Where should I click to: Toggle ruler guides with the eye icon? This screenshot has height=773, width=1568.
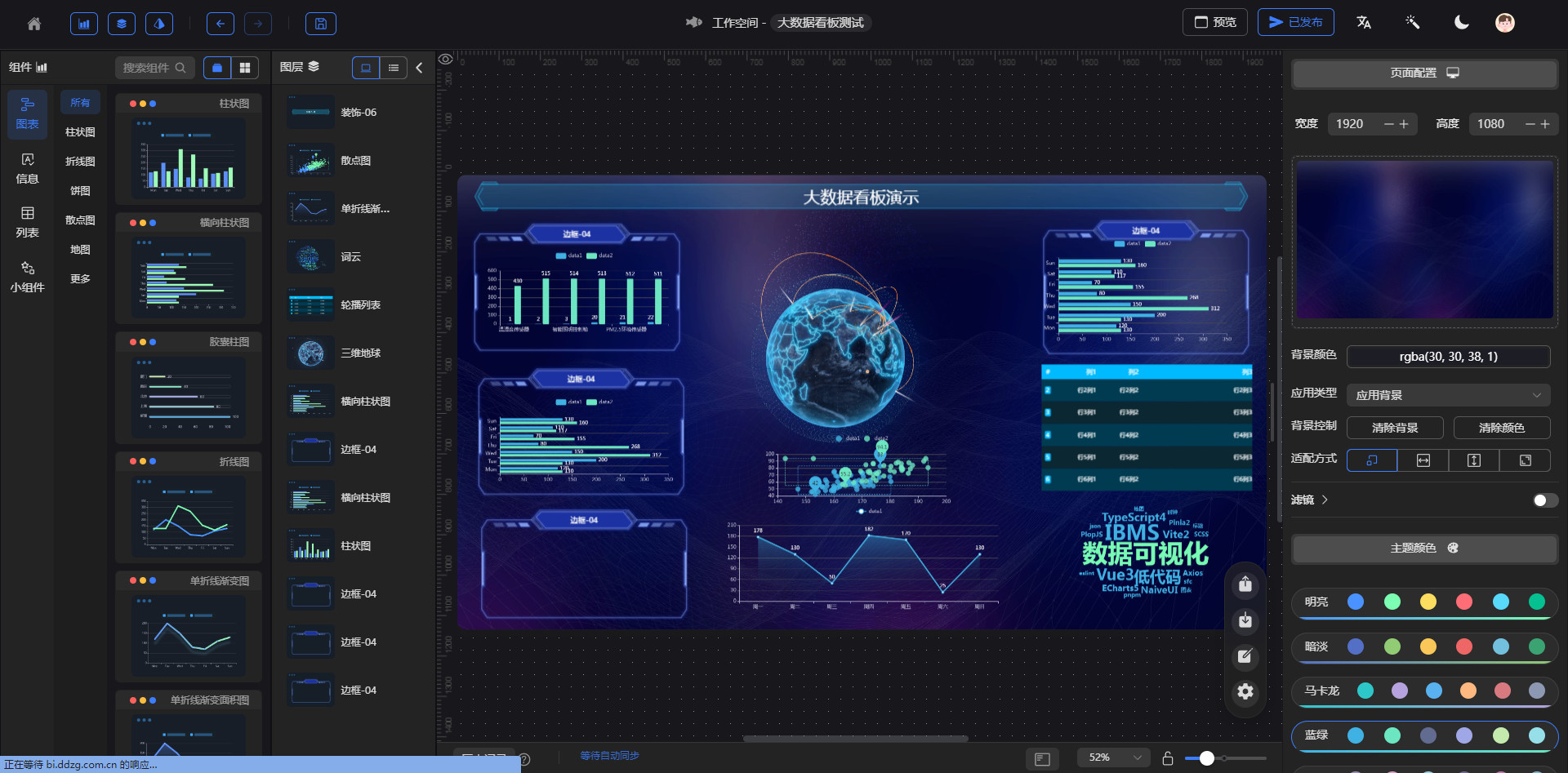click(445, 59)
